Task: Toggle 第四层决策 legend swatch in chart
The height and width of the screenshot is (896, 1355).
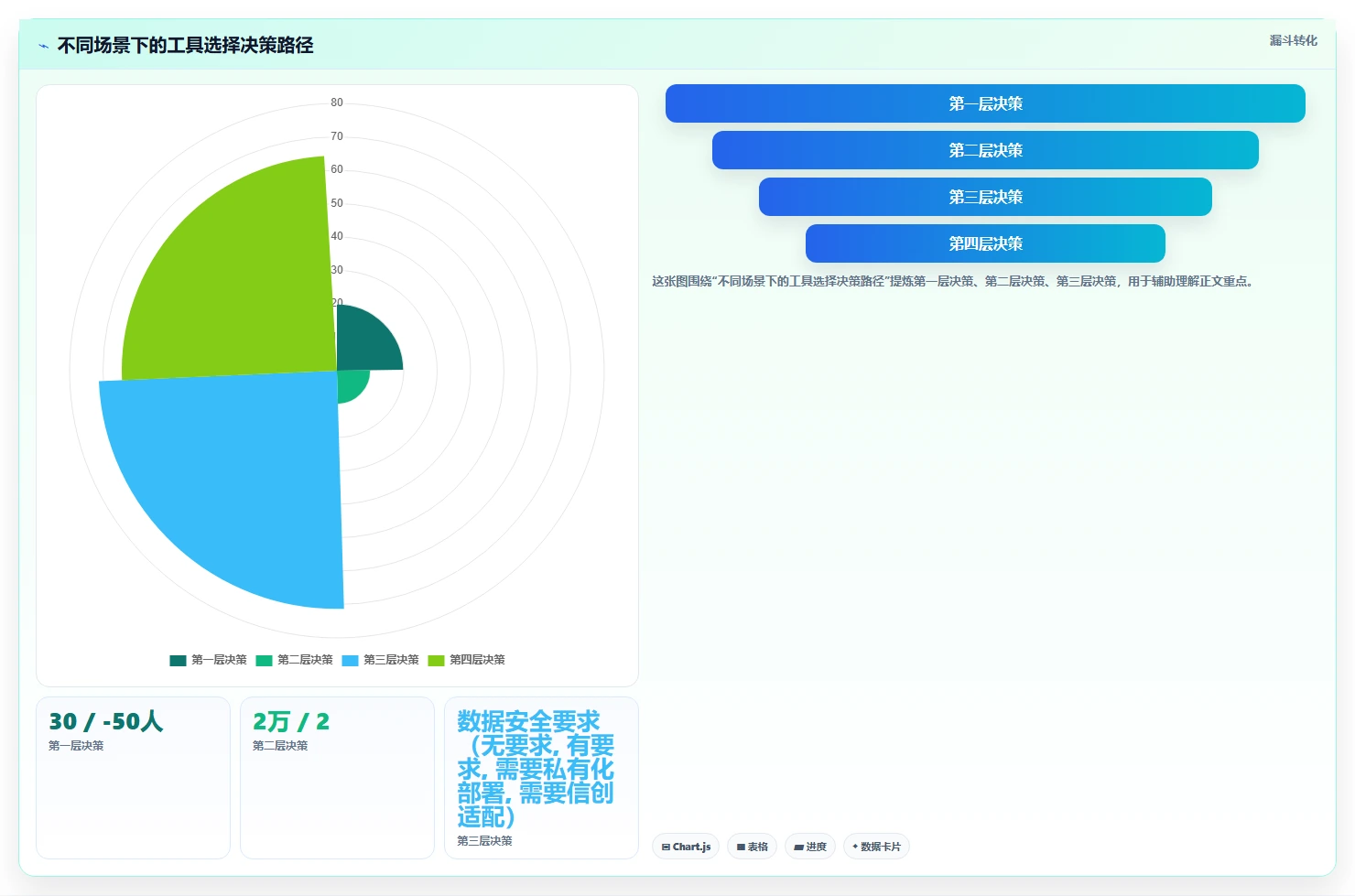Action: (436, 660)
